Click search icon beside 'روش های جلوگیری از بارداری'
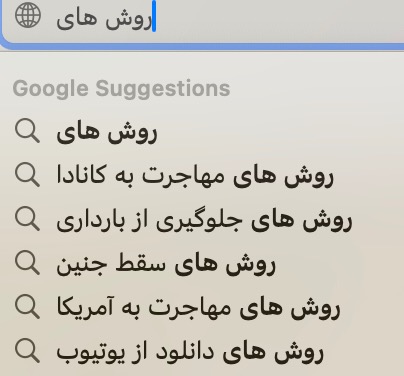404x376 pixels. (27, 219)
